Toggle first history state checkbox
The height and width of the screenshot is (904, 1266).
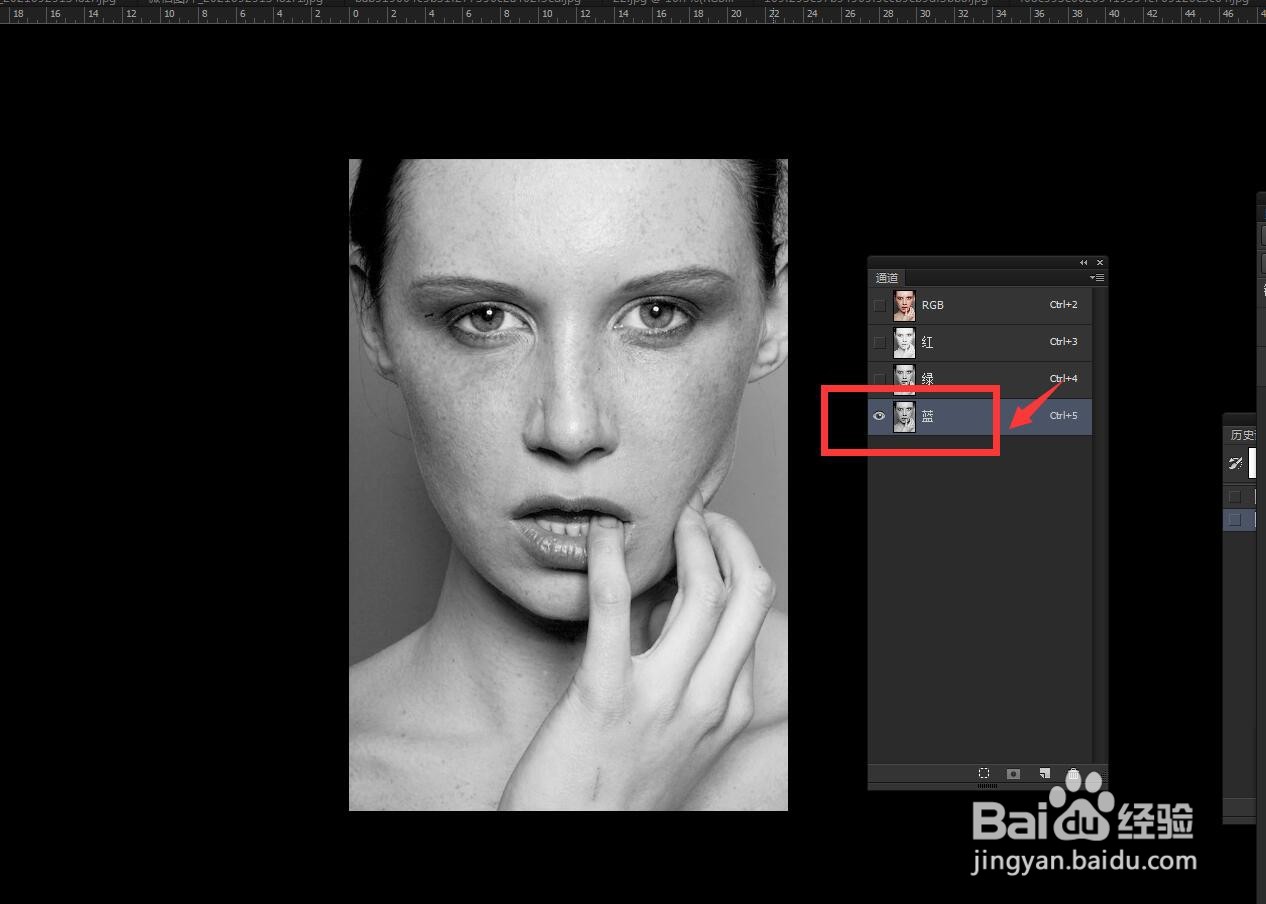1235,496
